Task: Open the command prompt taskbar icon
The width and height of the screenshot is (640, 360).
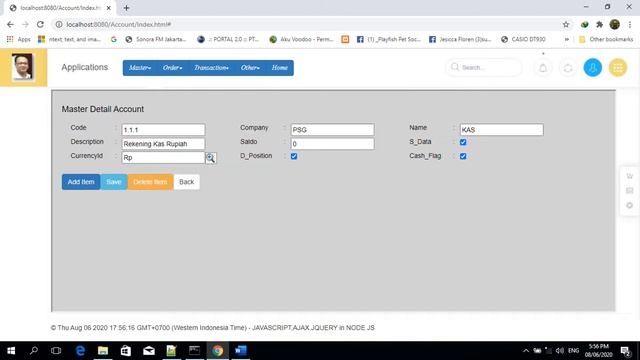Action: click(195, 351)
